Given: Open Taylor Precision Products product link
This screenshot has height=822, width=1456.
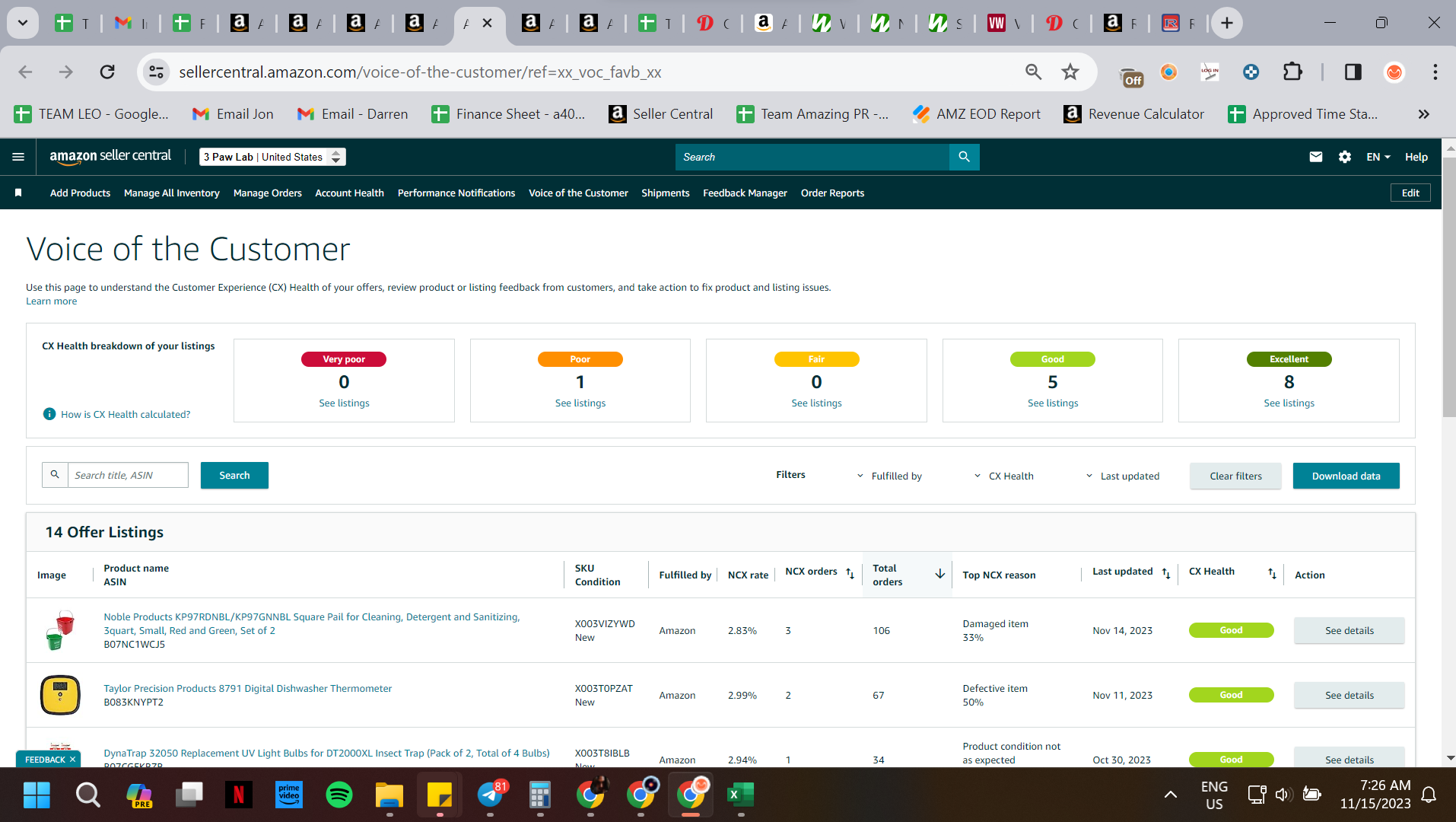Looking at the screenshot, I should pos(247,688).
